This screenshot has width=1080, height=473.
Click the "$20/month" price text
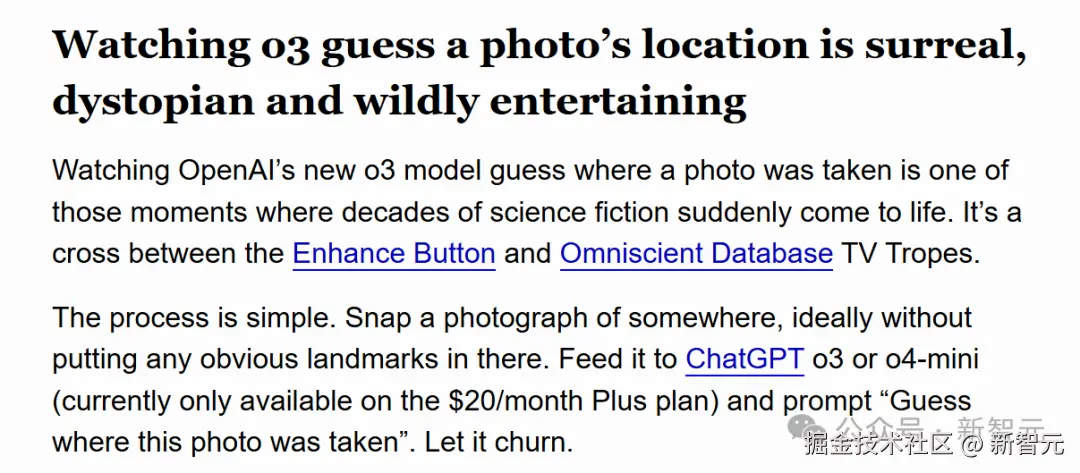pyautogui.click(x=516, y=401)
